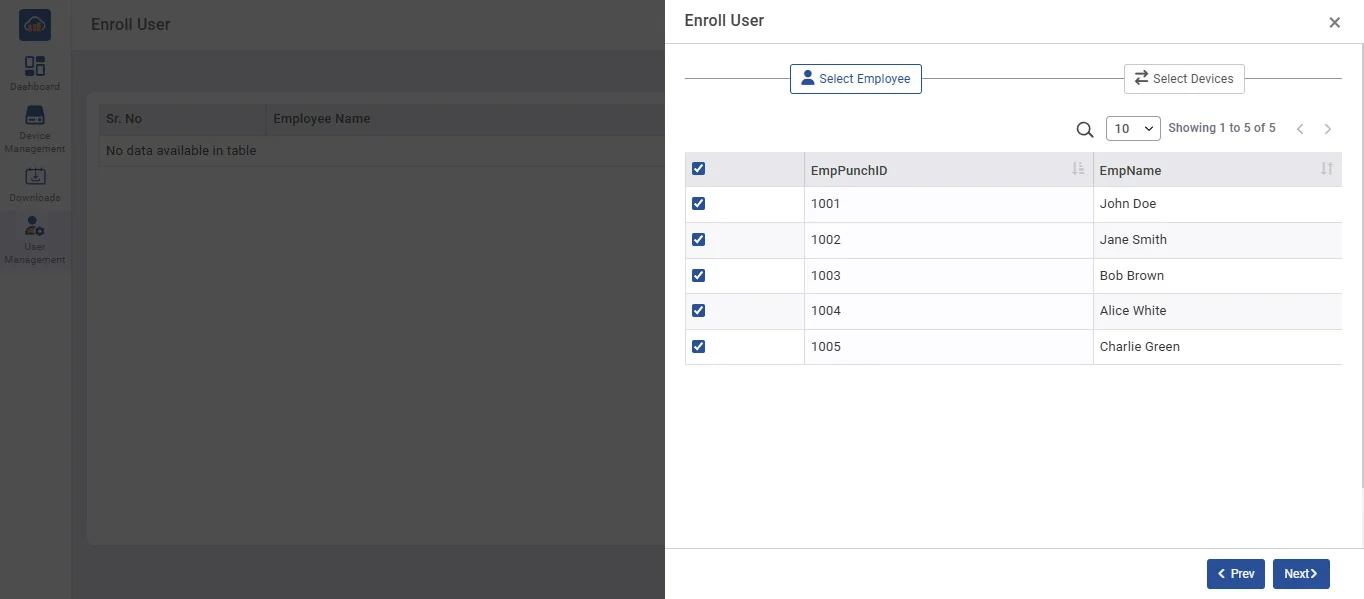Sort by EmpName column icon
This screenshot has height=599, width=1364.
click(x=1326, y=169)
